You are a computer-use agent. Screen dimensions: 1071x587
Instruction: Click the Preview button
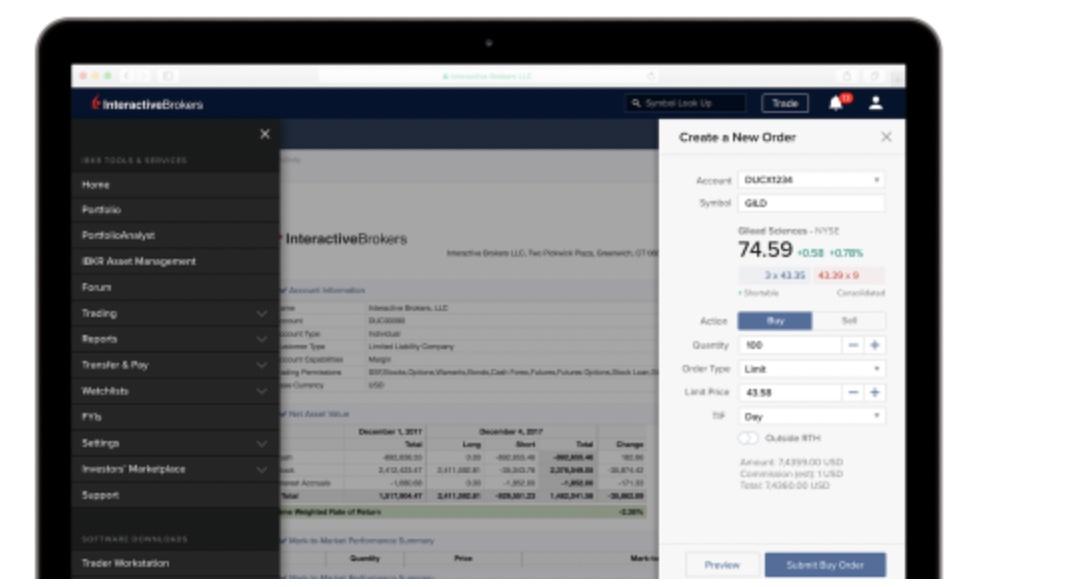(x=722, y=565)
